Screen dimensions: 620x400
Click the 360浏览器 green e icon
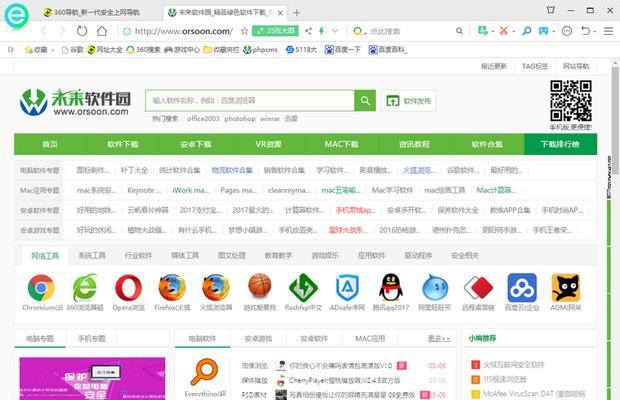(x=85, y=287)
